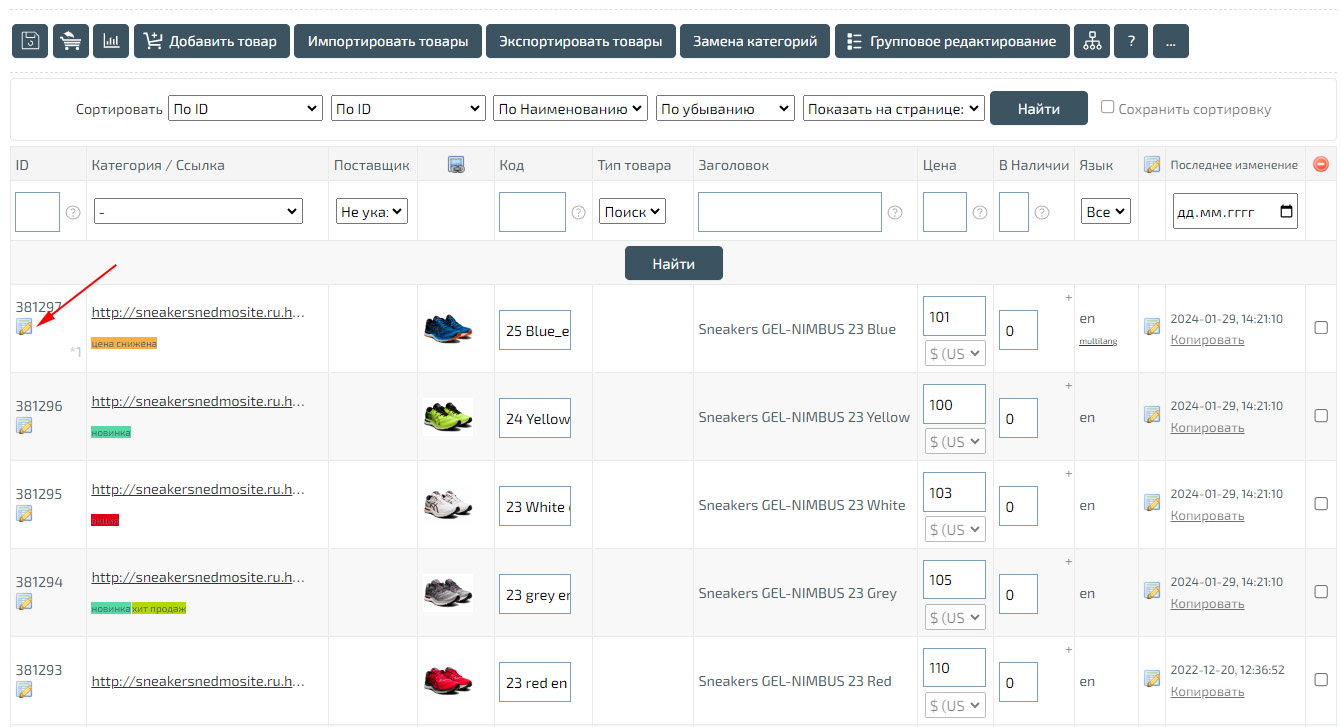This screenshot has height=727, width=1342.
Task: Click the red delete icon in table header
Action: (1320, 164)
